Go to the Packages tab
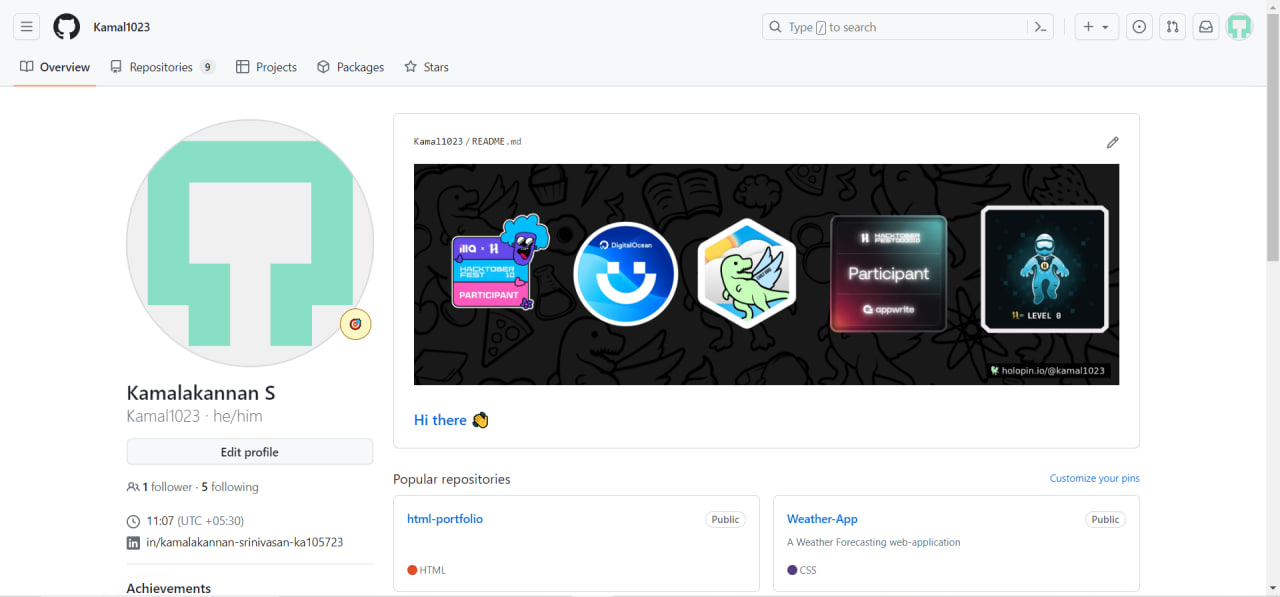 [350, 67]
